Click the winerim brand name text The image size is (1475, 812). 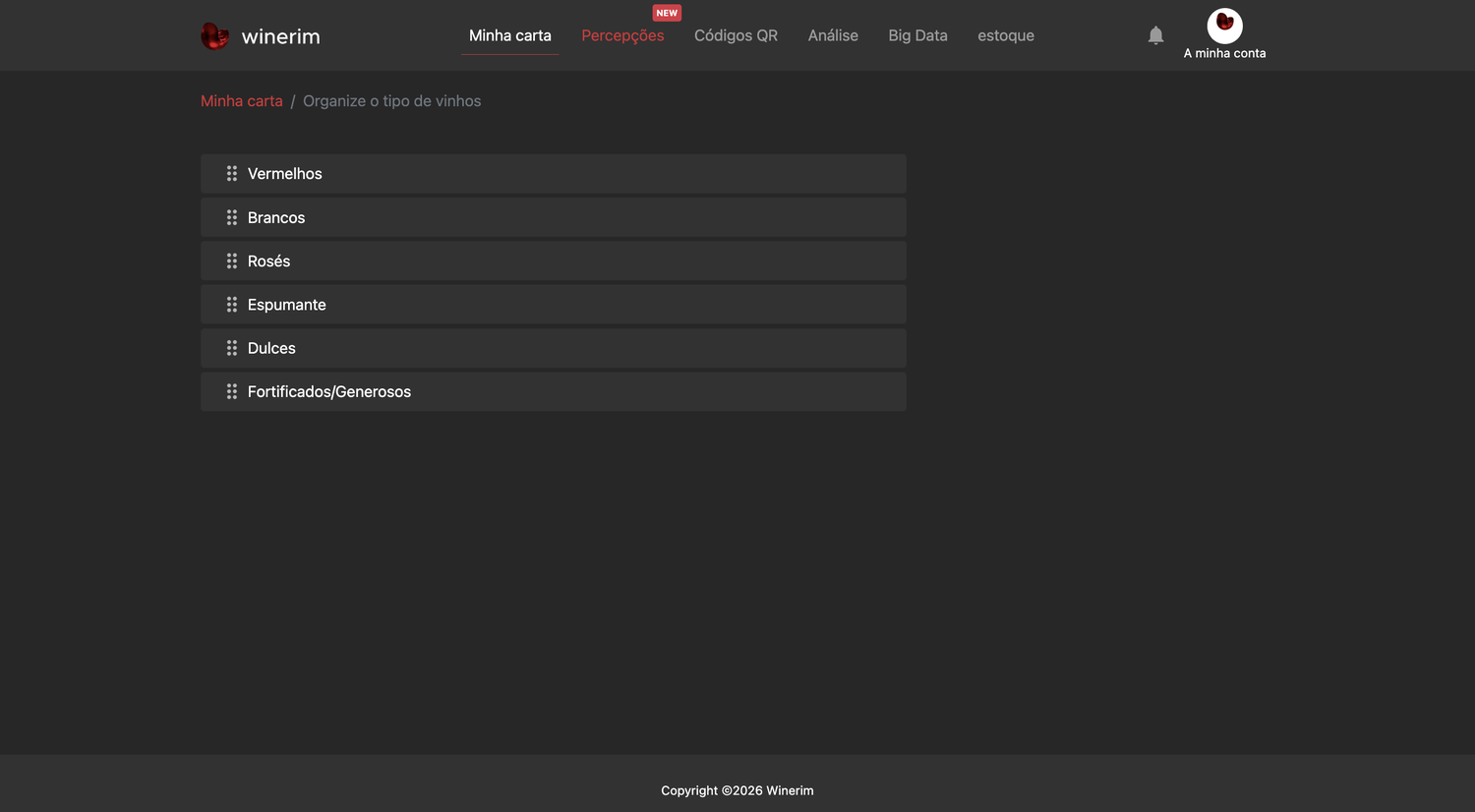click(x=281, y=36)
